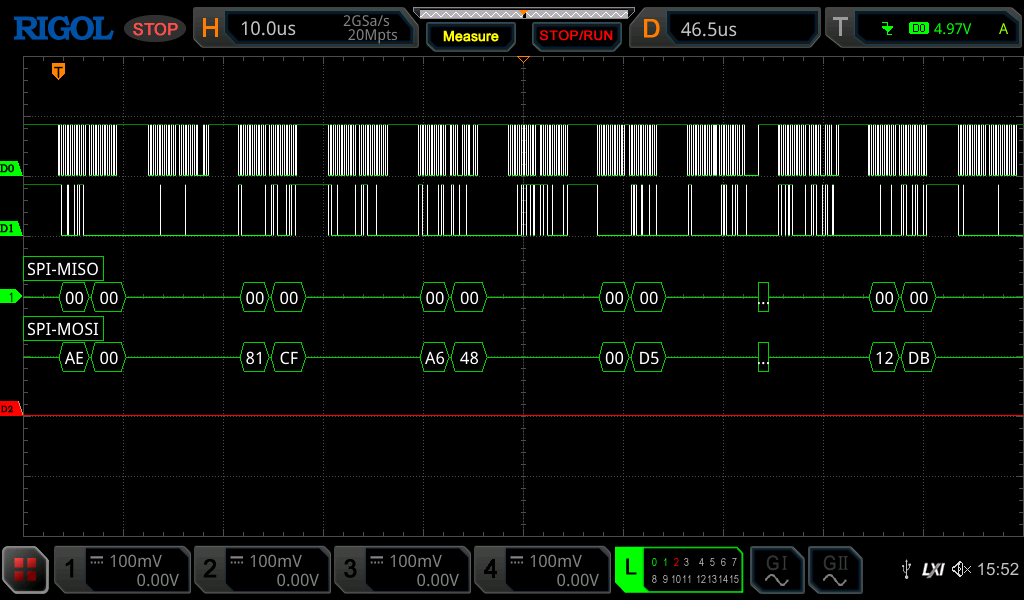Viewport: 1024px width, 600px height.
Task: Select the D0 digital channel label
Action: point(9,168)
